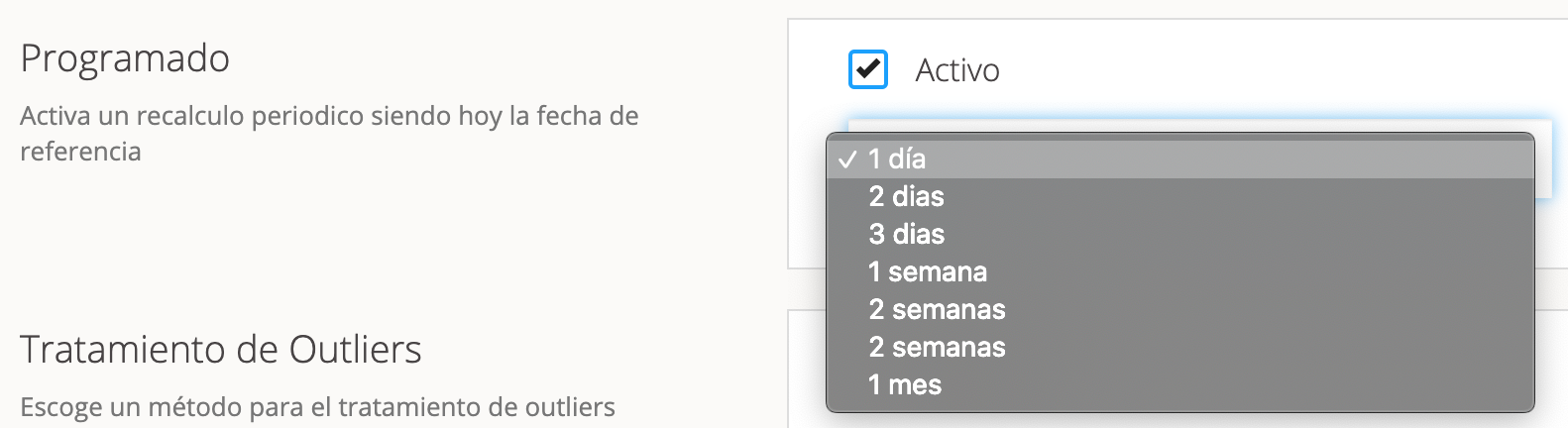This screenshot has height=428, width=1568.
Task: Set recalculation period to '1 mes'
Action: [904, 384]
